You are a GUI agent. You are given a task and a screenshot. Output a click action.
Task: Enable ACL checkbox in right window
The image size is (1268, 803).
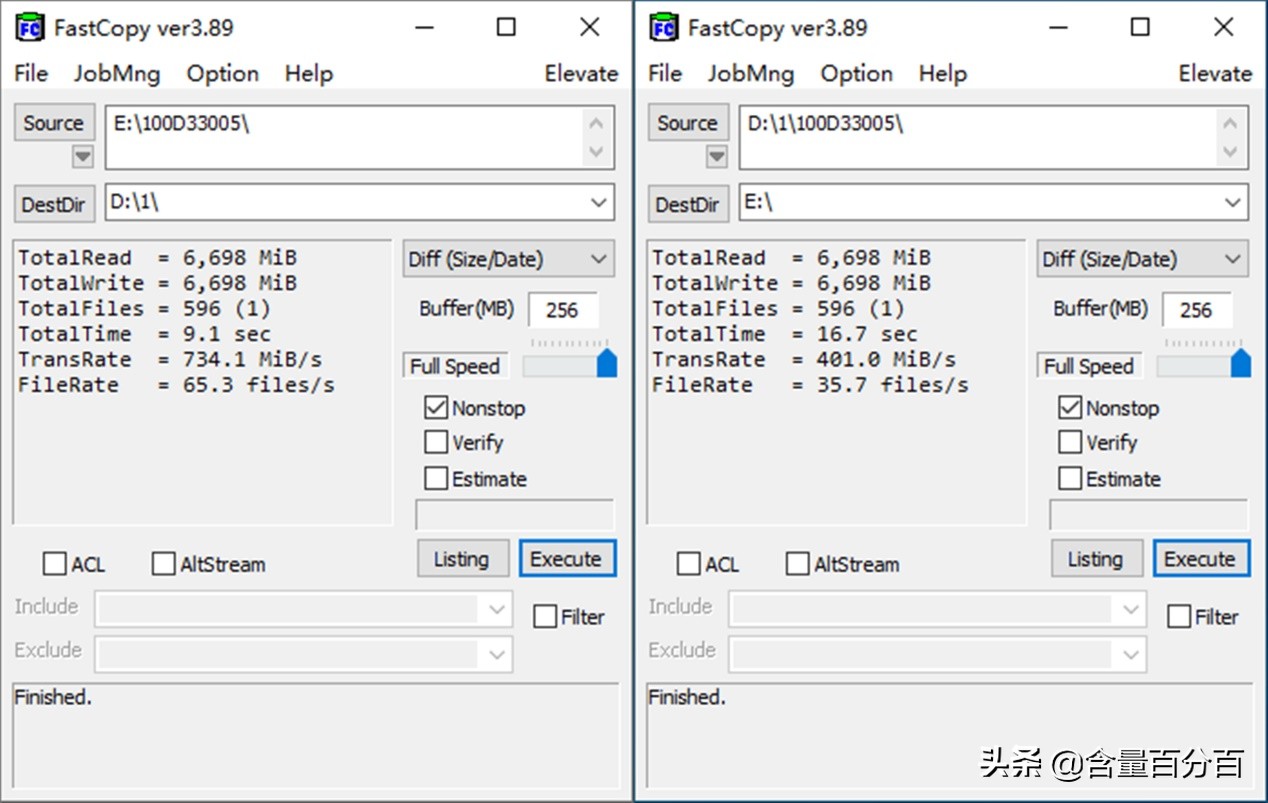coord(689,564)
